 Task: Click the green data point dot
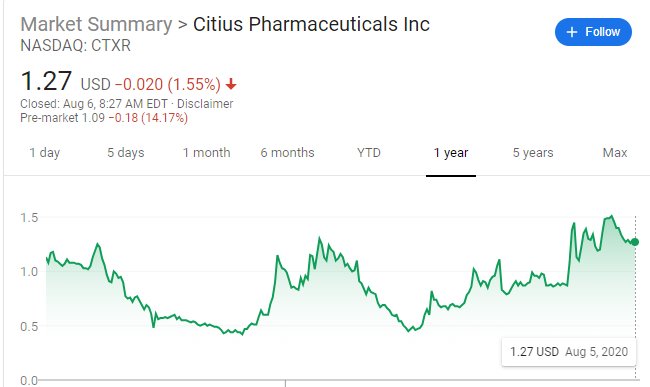click(635, 242)
